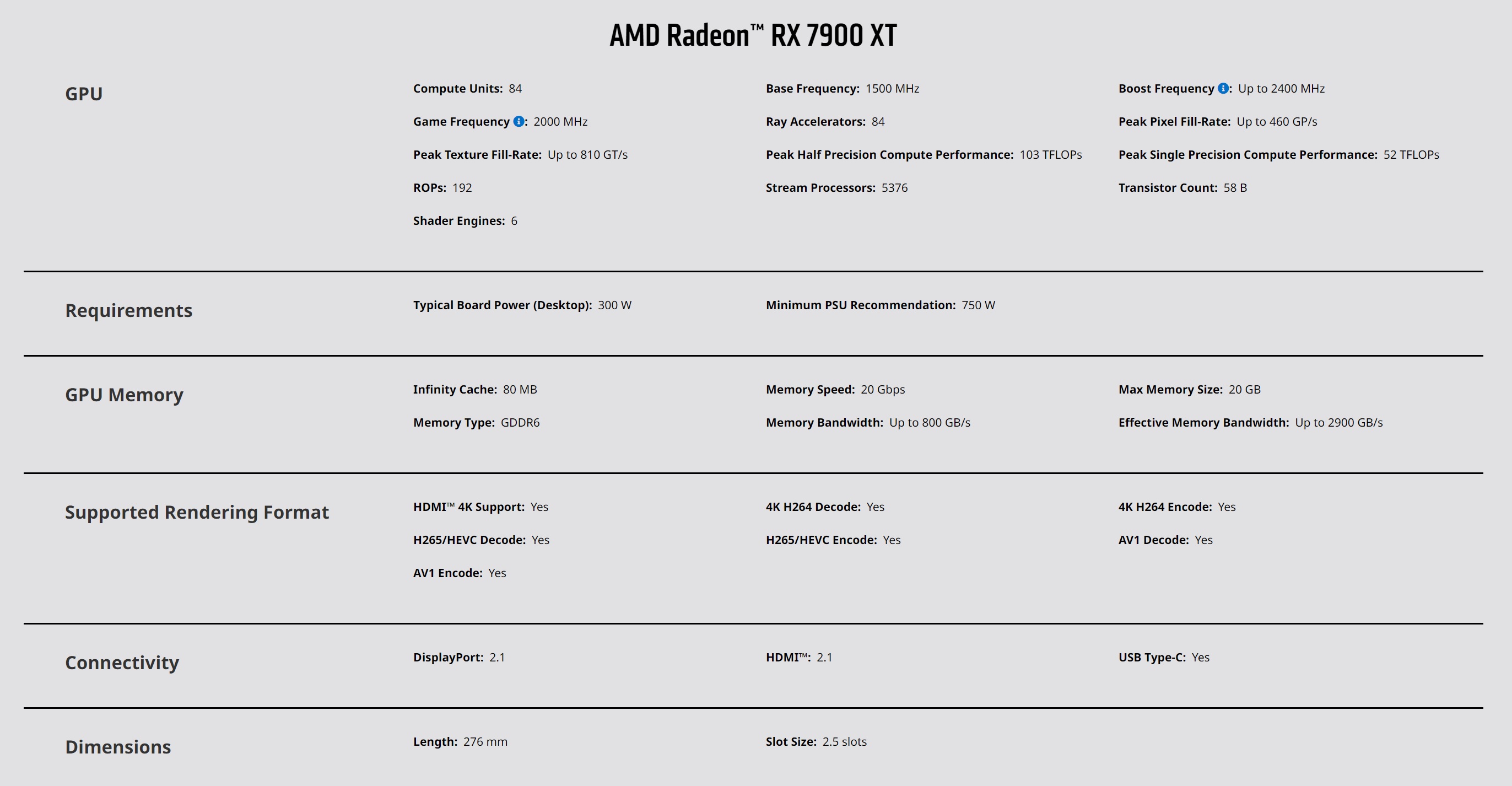
Task: Click the AV1 Decode: Yes entry
Action: [1165, 540]
